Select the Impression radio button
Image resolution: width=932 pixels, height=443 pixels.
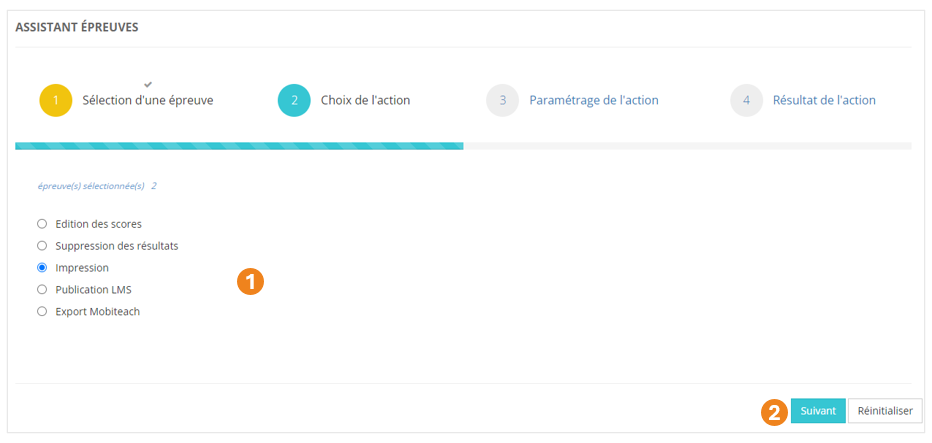[x=42, y=268]
